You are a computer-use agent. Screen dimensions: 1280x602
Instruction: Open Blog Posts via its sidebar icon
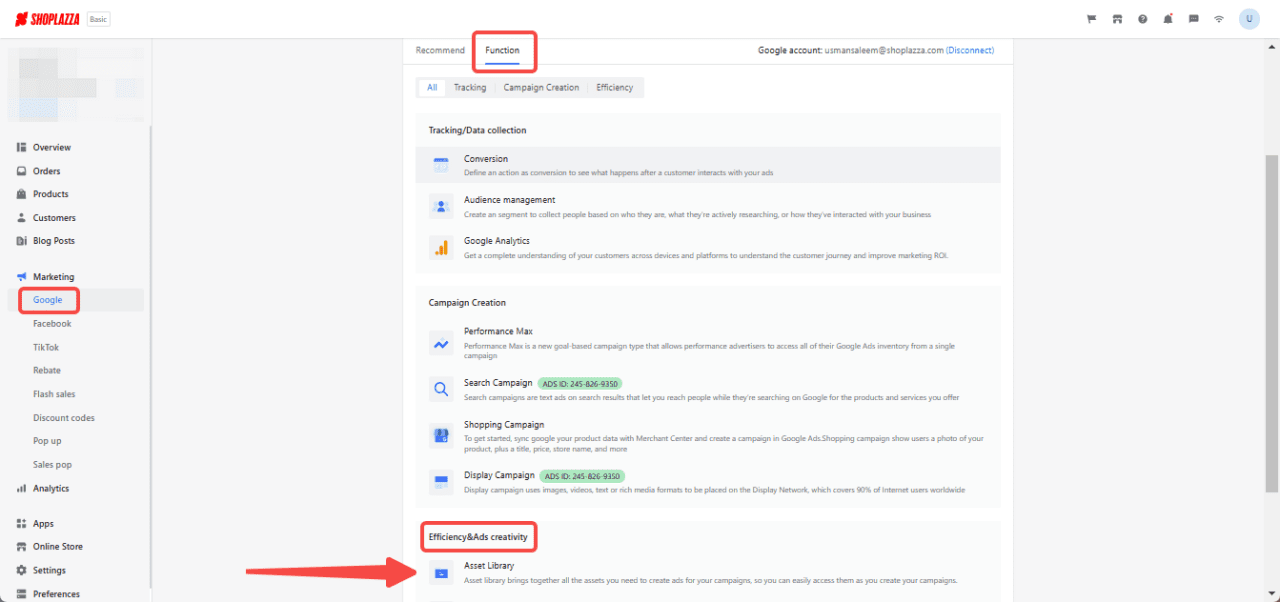22,241
